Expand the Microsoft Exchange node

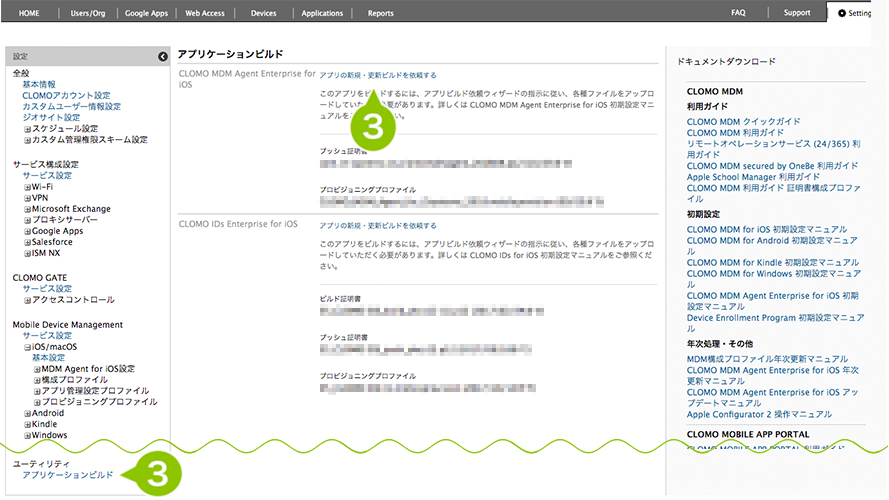[27, 209]
